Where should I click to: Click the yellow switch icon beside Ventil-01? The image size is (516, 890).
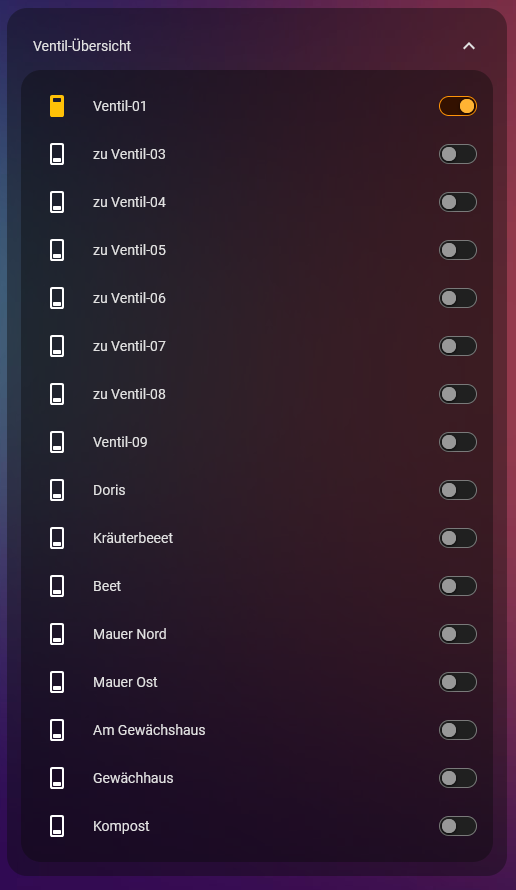pos(57,106)
